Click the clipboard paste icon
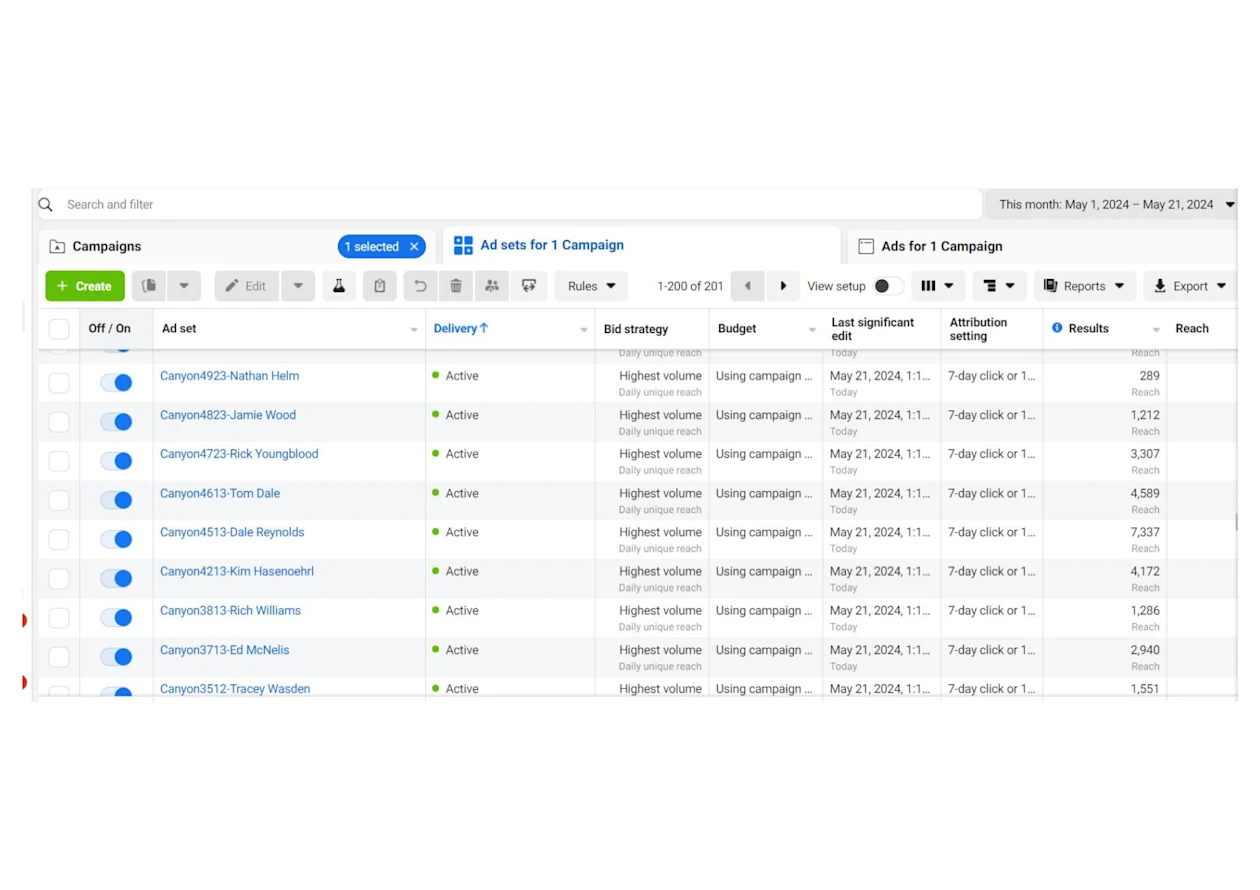The image size is (1260, 890). coord(380,286)
